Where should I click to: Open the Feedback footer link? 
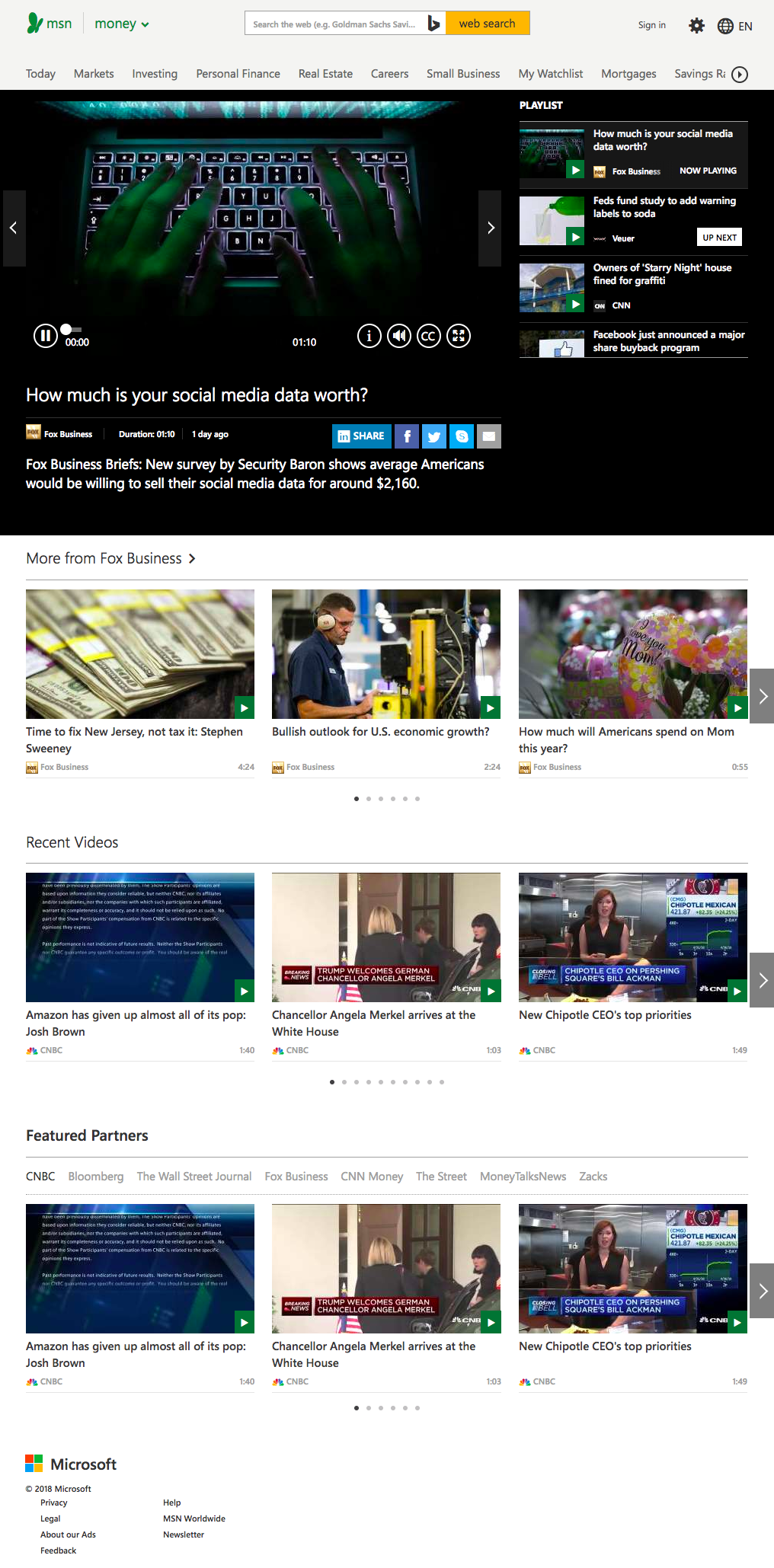(x=59, y=1550)
